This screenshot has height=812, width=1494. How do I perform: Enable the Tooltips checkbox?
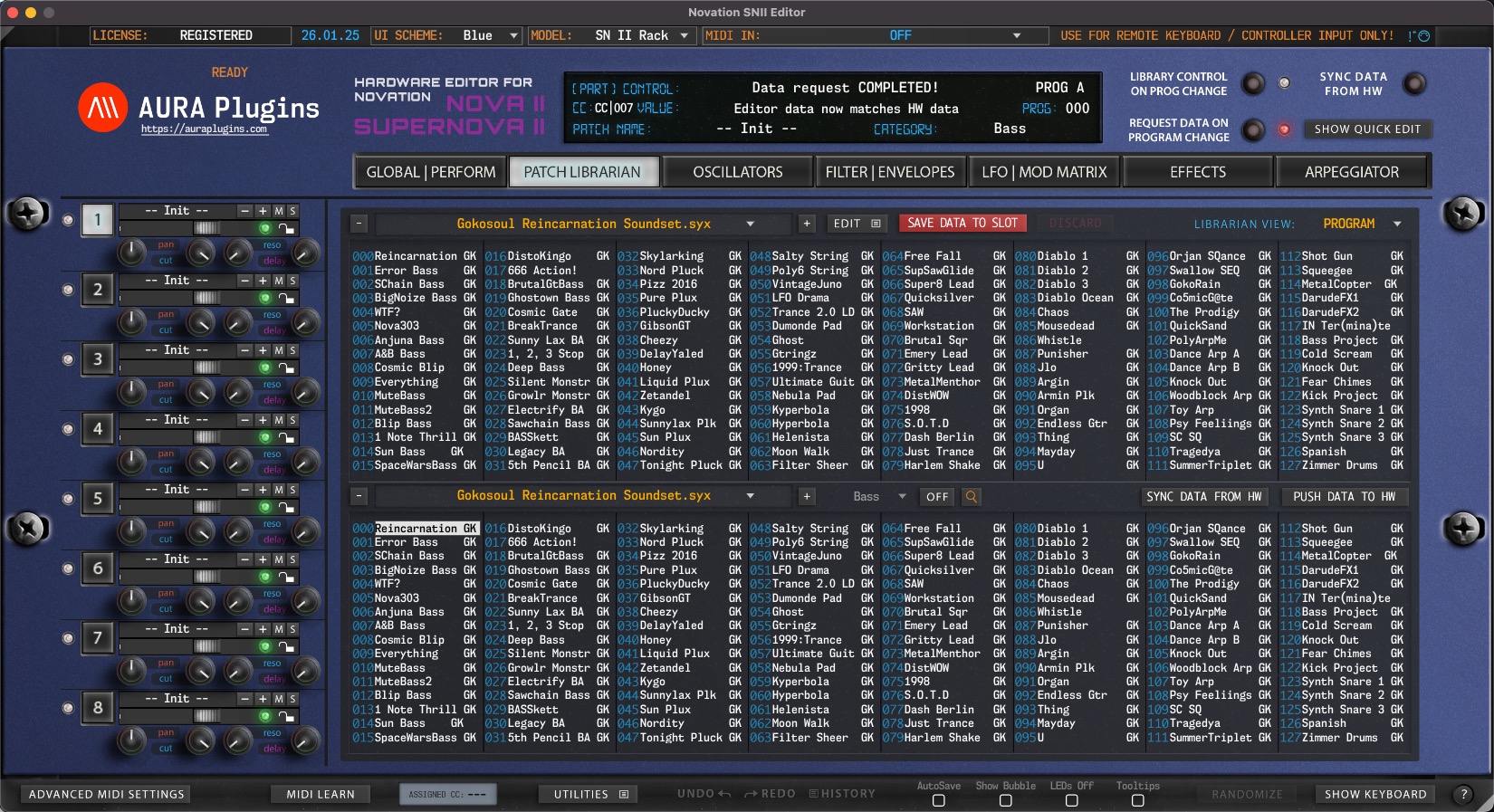(1137, 800)
